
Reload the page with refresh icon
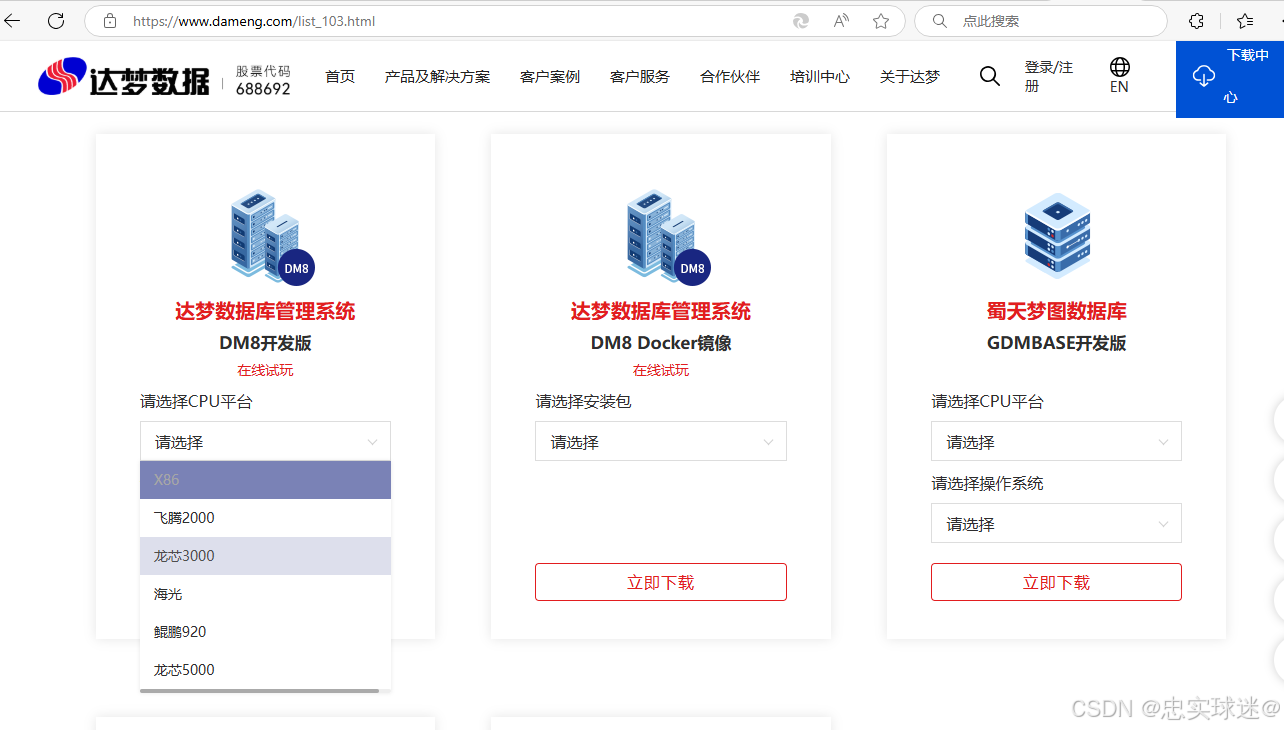56,20
